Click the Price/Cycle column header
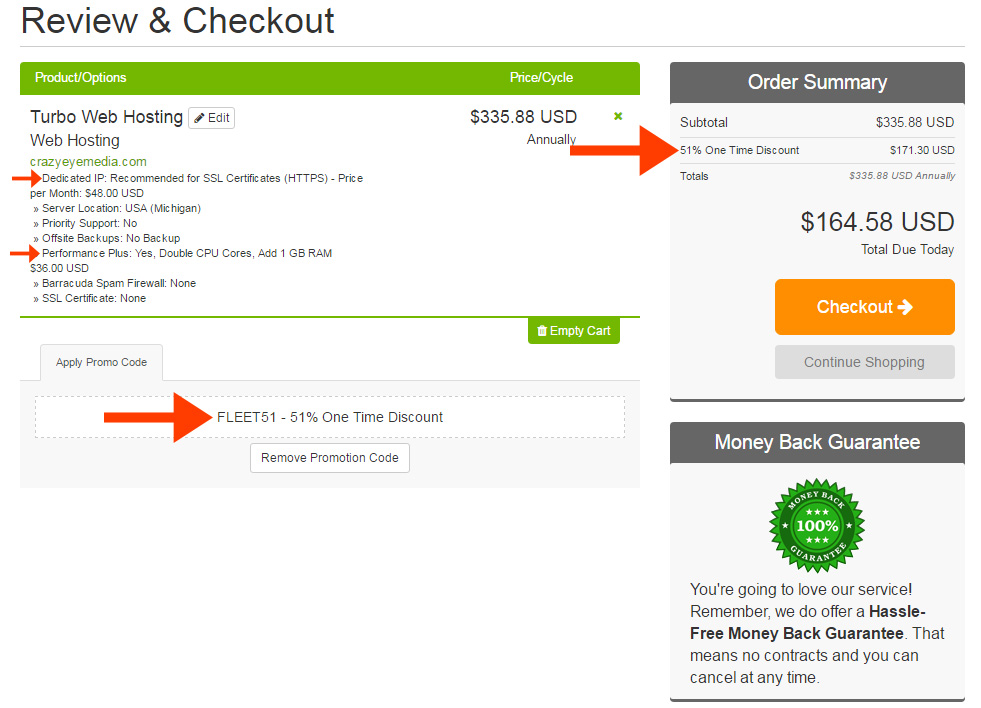981x708 pixels. pyautogui.click(x=541, y=78)
